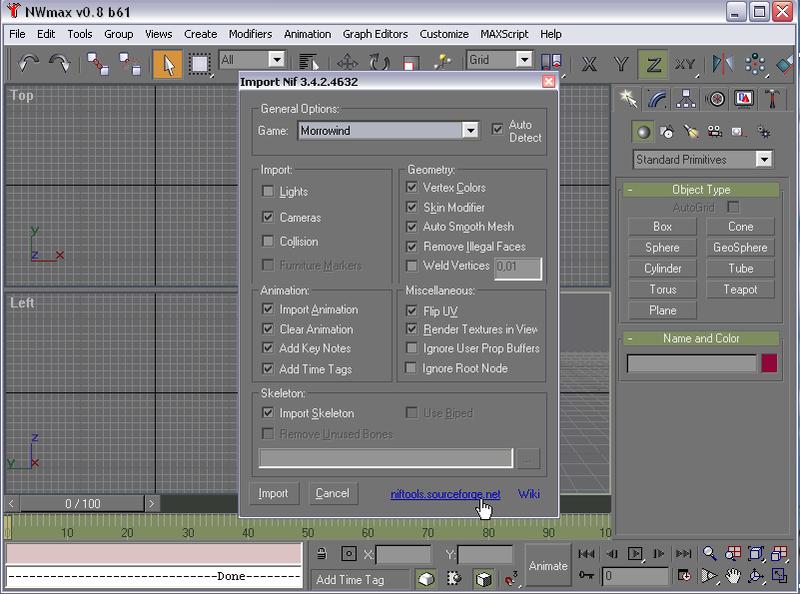This screenshot has width=800, height=594.
Task: Click the Animate button
Action: pos(547,565)
